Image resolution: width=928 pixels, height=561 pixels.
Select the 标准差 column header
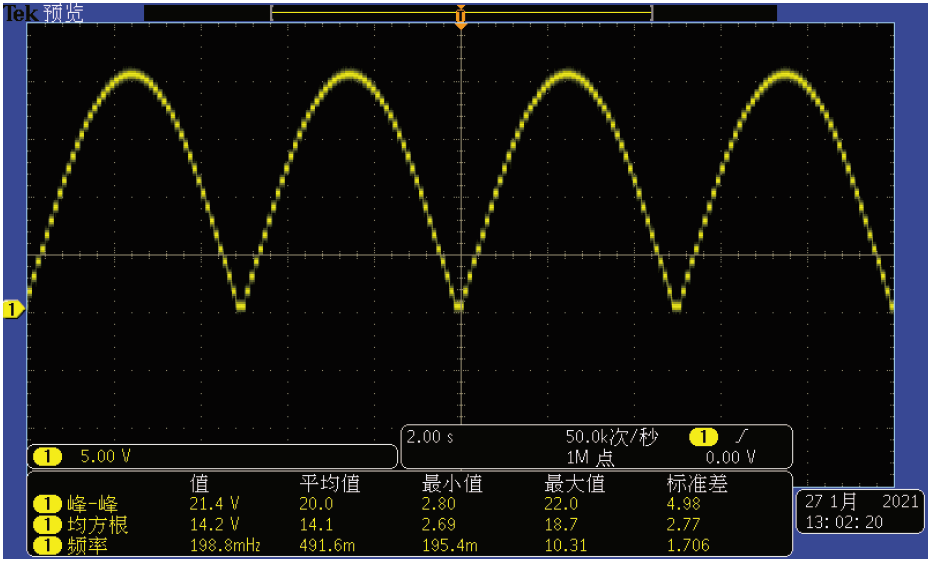(x=696, y=484)
